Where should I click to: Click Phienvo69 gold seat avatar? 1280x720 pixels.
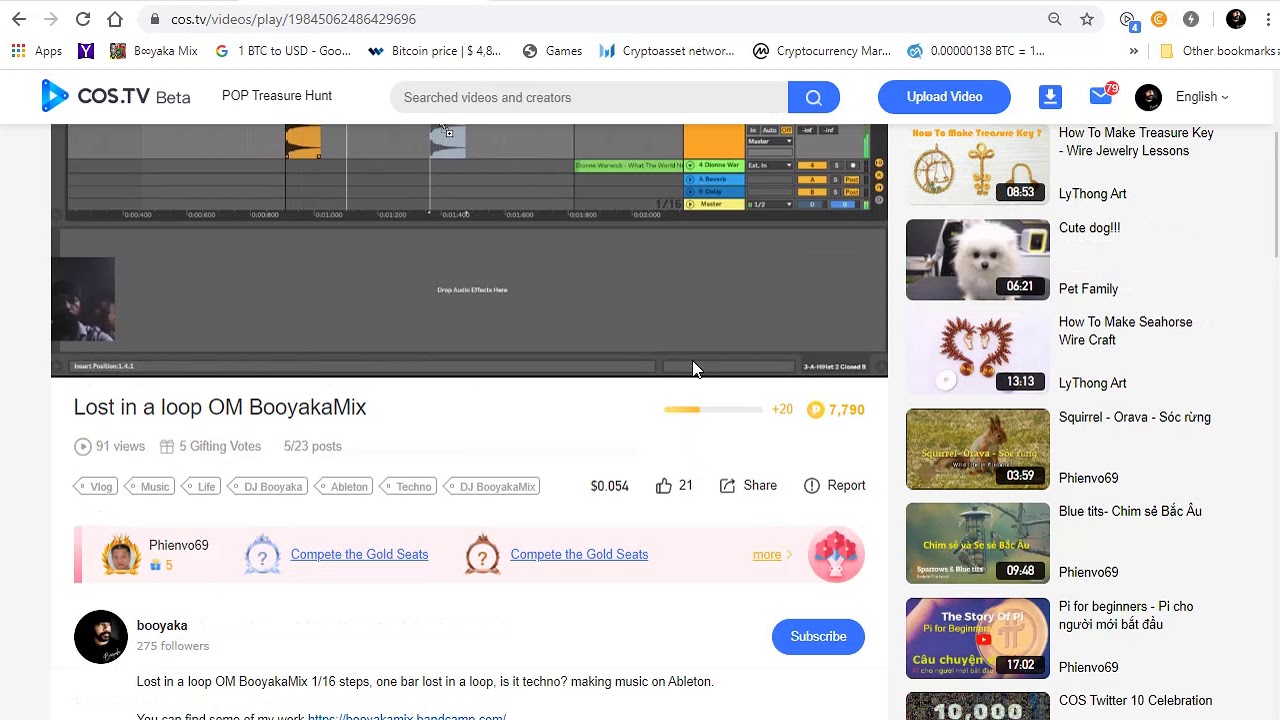pyautogui.click(x=121, y=555)
